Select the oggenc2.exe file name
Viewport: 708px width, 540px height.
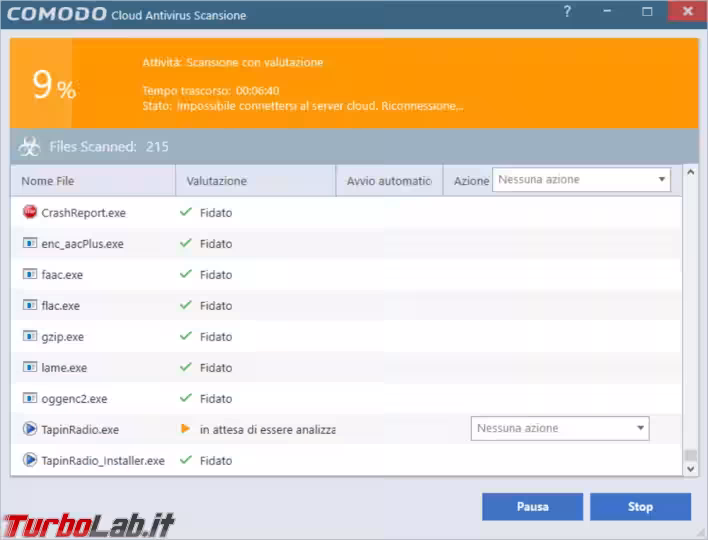74,399
